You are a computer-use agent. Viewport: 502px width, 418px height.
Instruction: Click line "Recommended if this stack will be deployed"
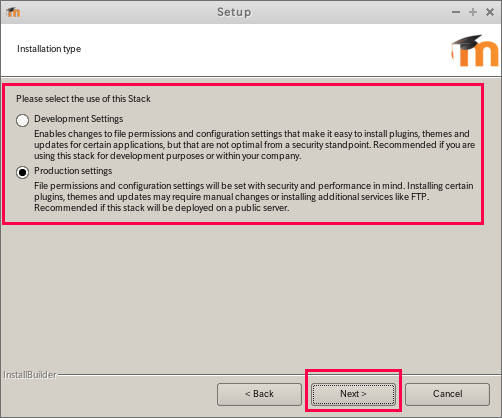point(162,208)
